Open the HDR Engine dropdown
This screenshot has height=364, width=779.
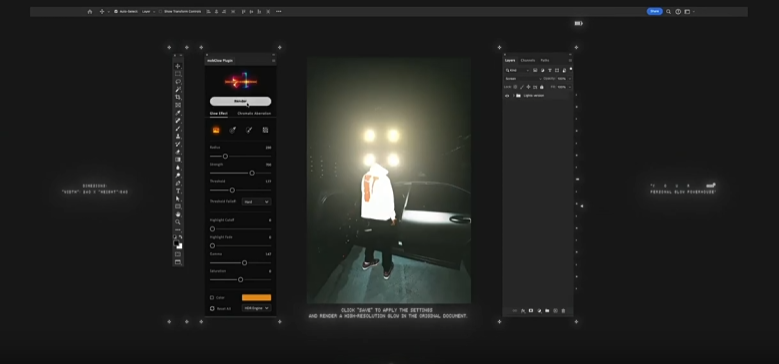(x=256, y=308)
